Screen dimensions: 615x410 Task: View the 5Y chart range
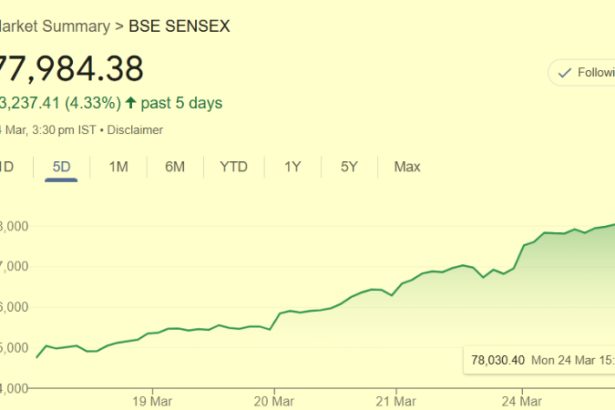(349, 167)
